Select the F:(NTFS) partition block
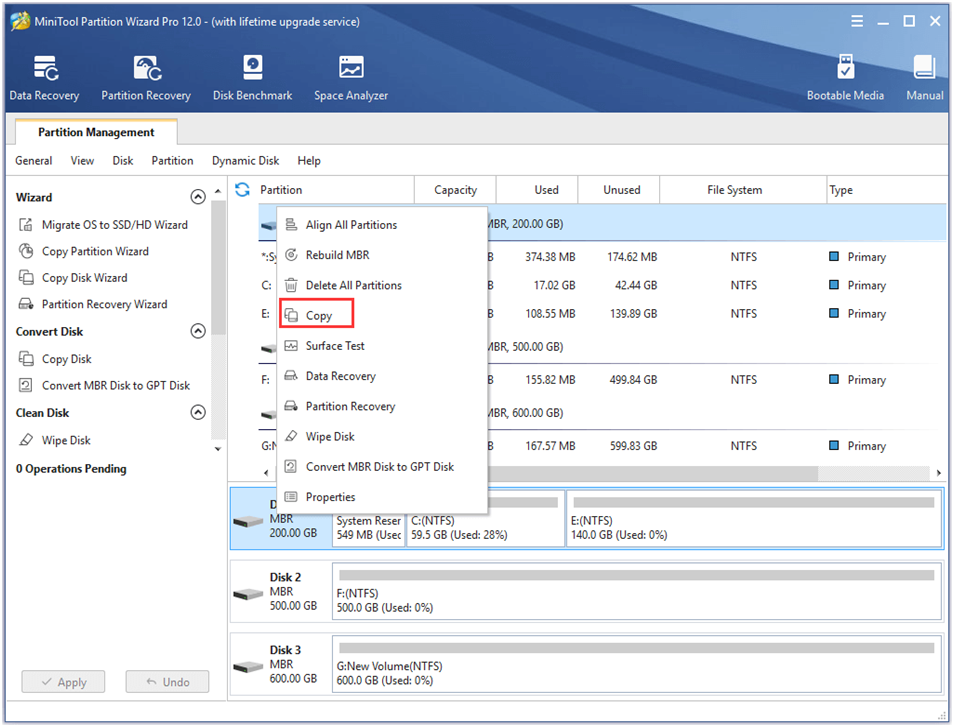The width and height of the screenshot is (954, 727). coord(637,592)
